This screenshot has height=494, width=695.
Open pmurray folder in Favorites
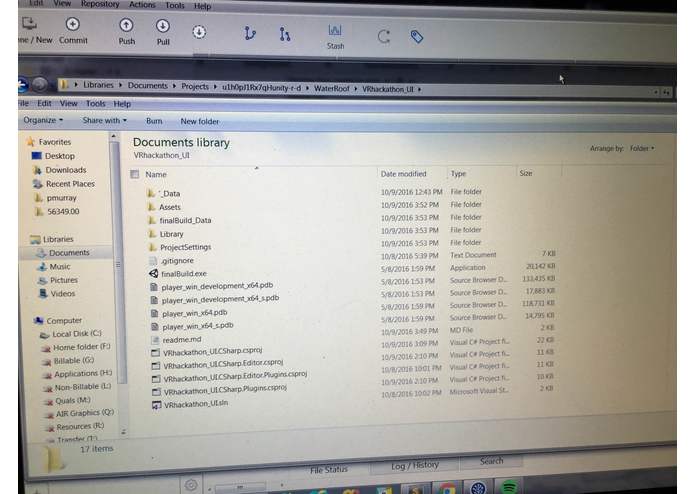pyautogui.click(x=62, y=198)
